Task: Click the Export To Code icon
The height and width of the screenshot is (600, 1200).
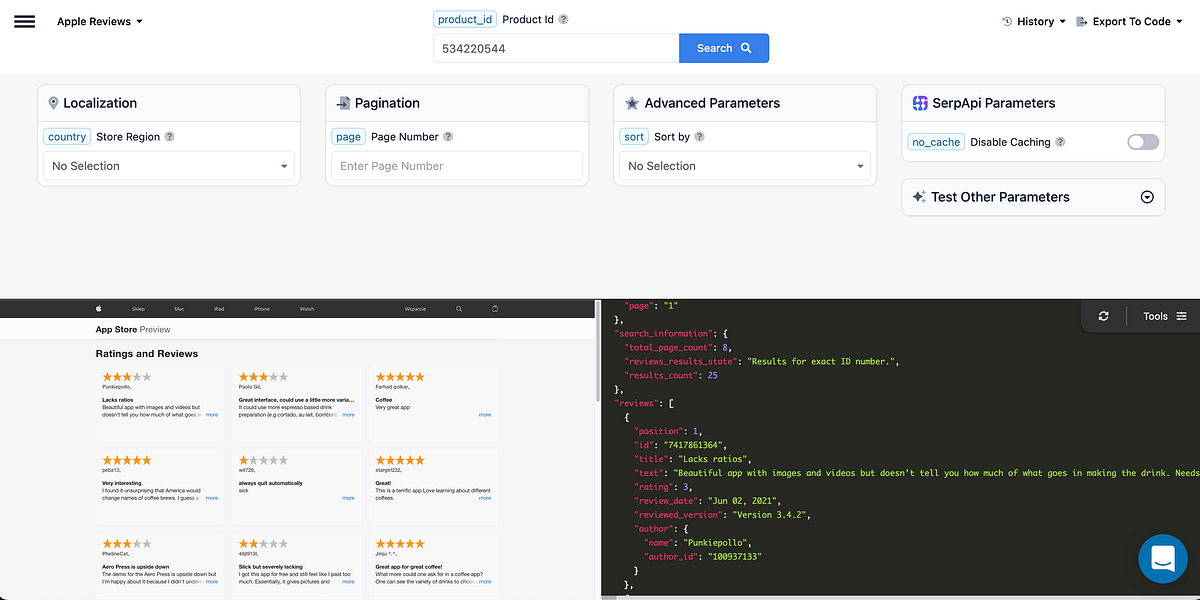Action: 1082,20
